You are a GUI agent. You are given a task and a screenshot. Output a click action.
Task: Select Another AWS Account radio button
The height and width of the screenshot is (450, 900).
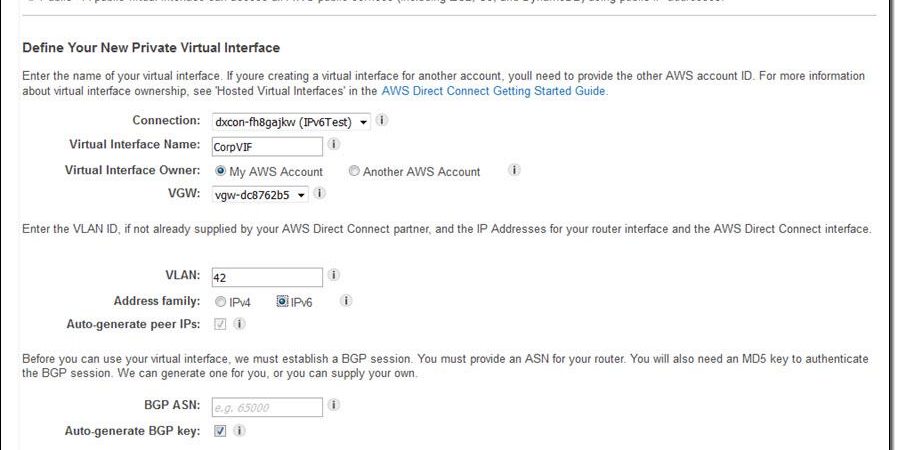[x=354, y=171]
